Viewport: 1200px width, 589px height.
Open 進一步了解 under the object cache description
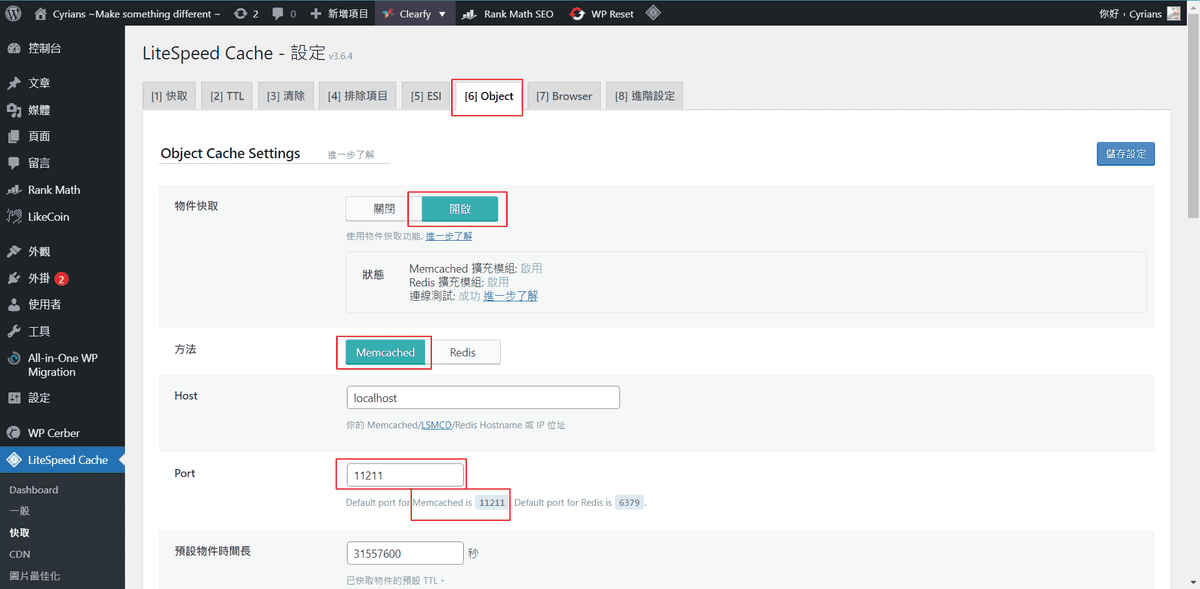pyautogui.click(x=449, y=236)
